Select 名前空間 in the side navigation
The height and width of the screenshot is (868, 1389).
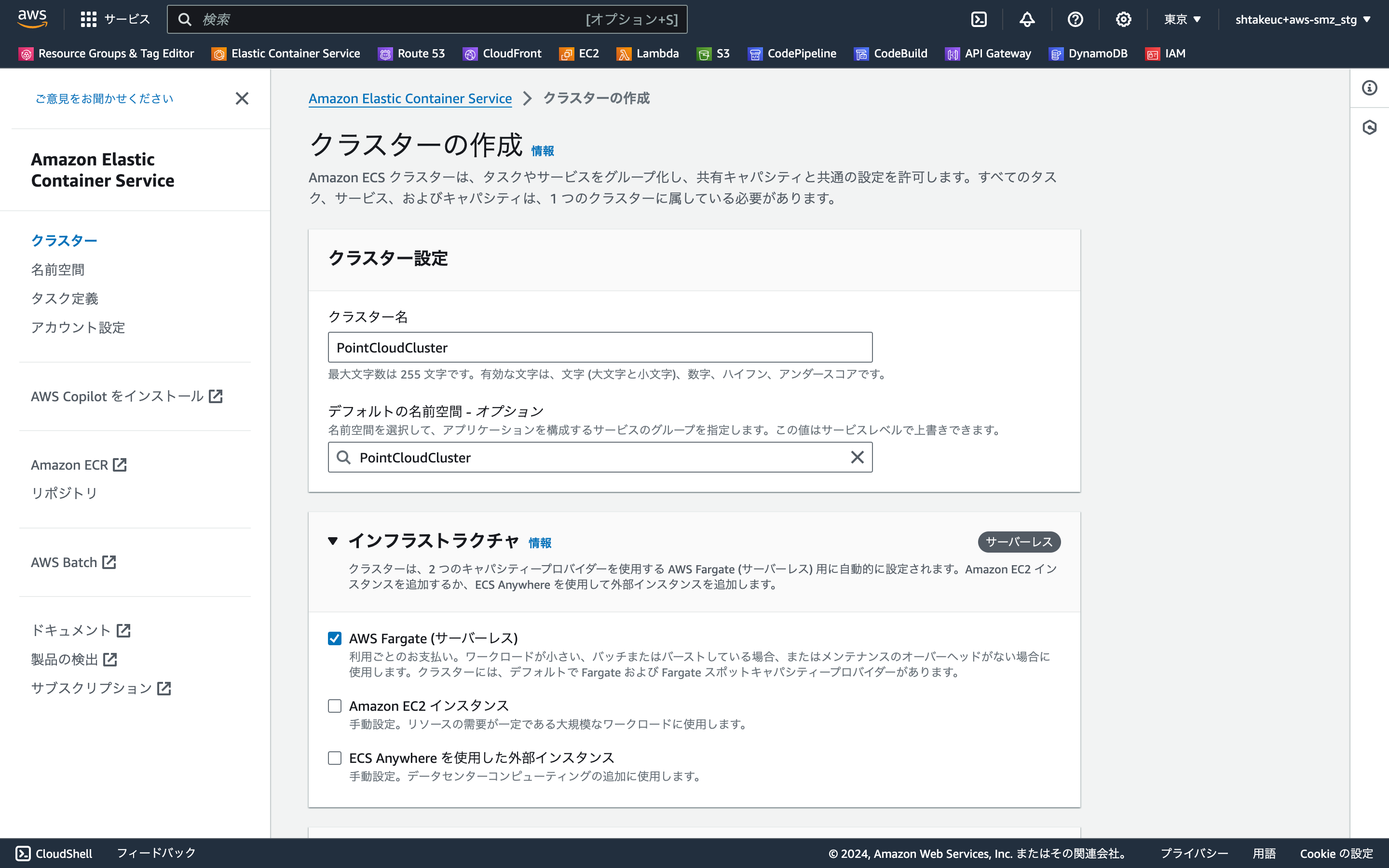click(x=58, y=269)
